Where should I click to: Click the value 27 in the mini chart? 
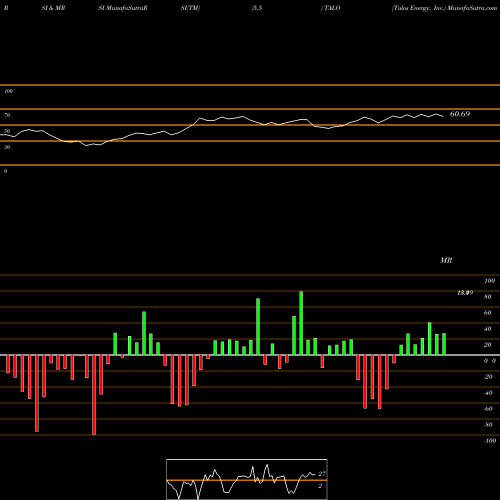(322, 474)
